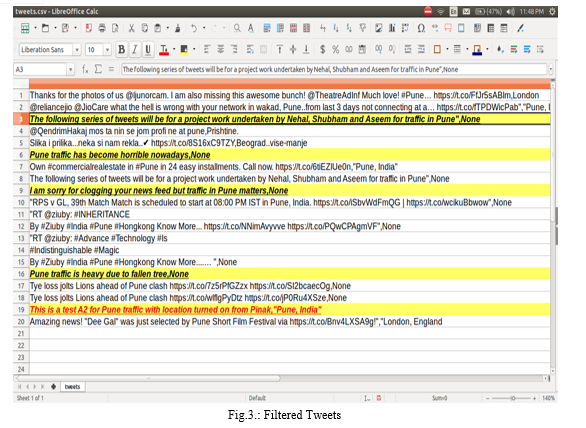Open the system settings gear menu
The height and width of the screenshot is (428, 586).
tap(552, 12)
